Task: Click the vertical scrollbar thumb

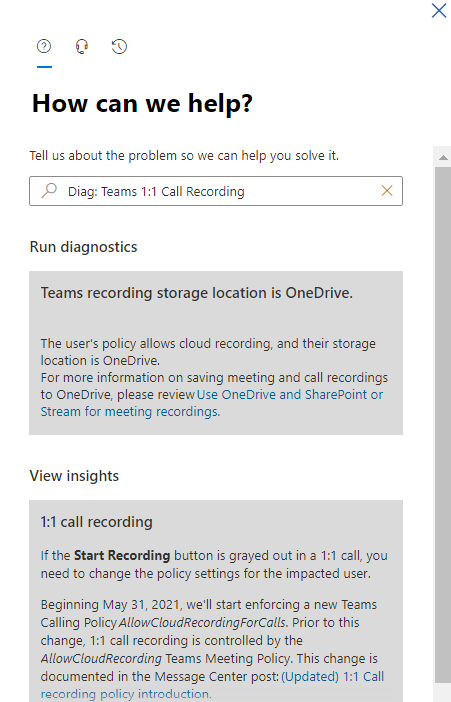Action: (443, 424)
